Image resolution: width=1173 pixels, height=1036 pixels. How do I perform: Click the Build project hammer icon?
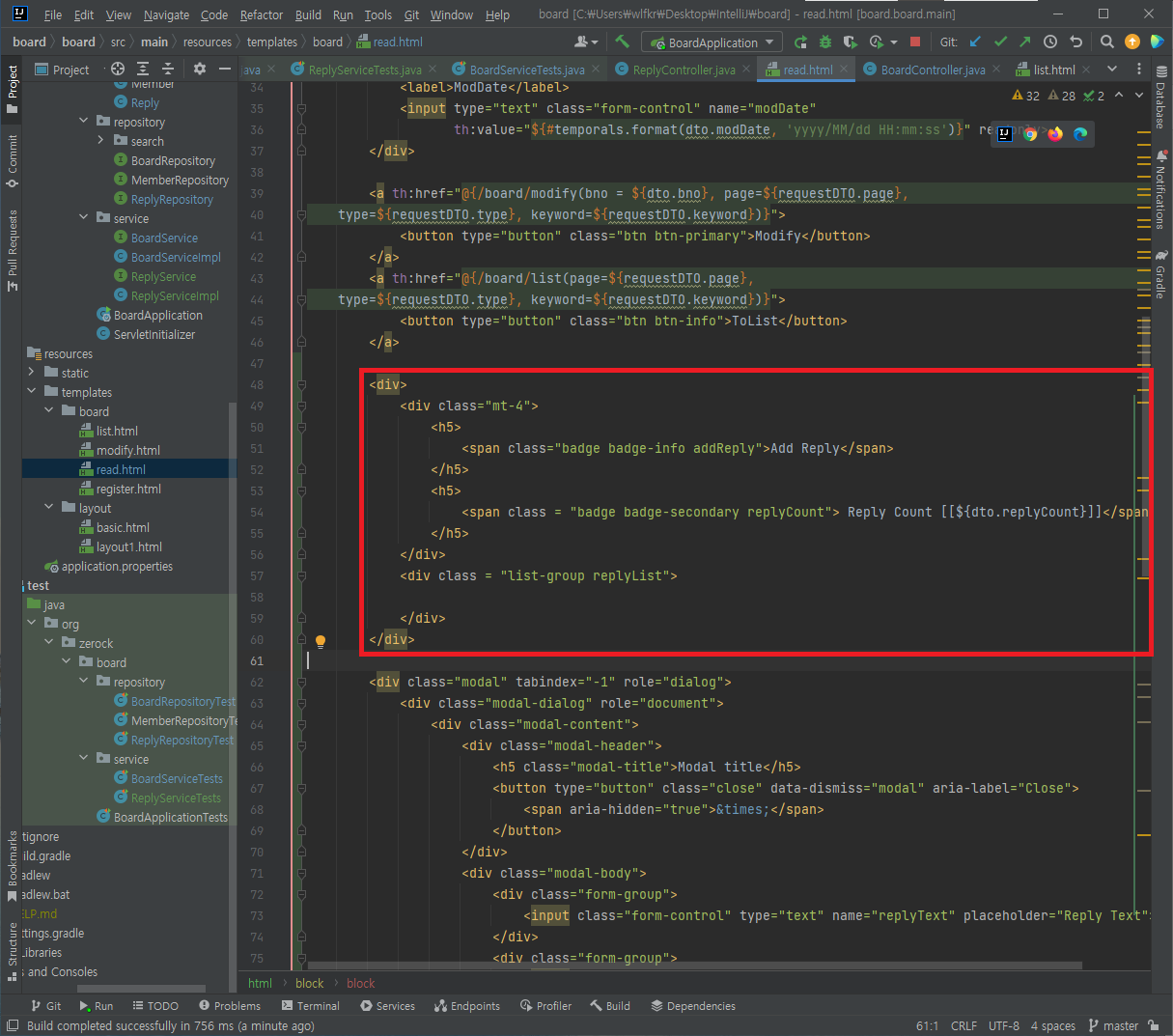tap(623, 42)
